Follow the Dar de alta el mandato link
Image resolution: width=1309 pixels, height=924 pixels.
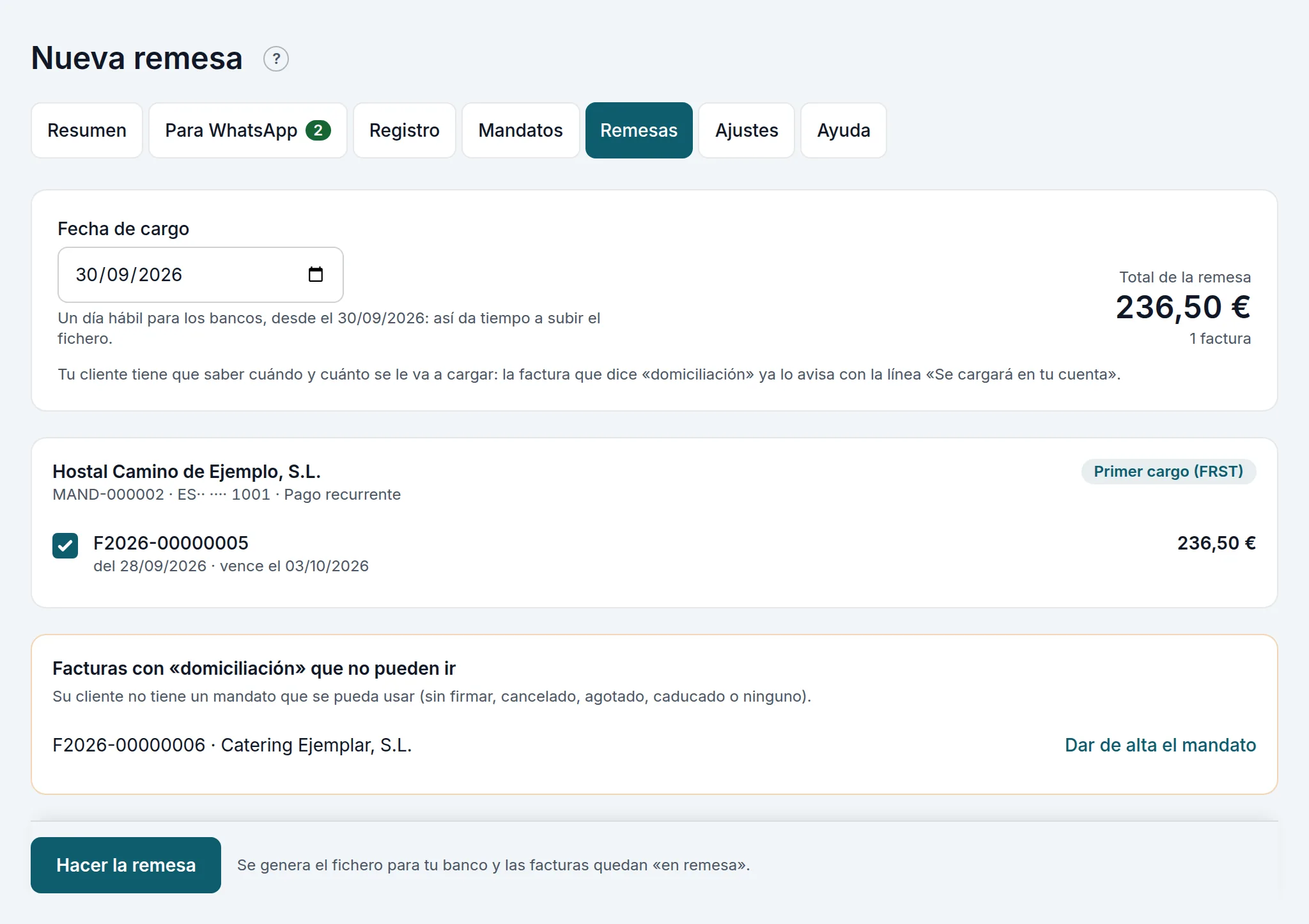[1160, 745]
